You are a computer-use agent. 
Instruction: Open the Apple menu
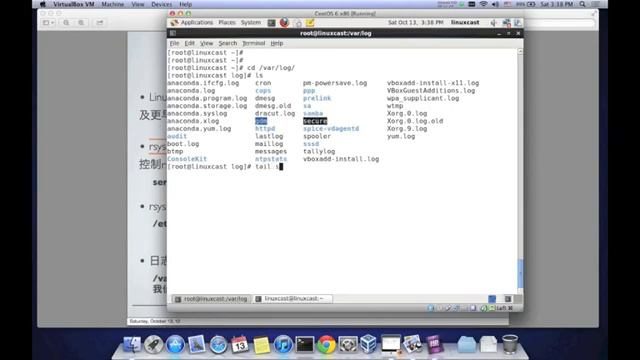pos(43,4)
